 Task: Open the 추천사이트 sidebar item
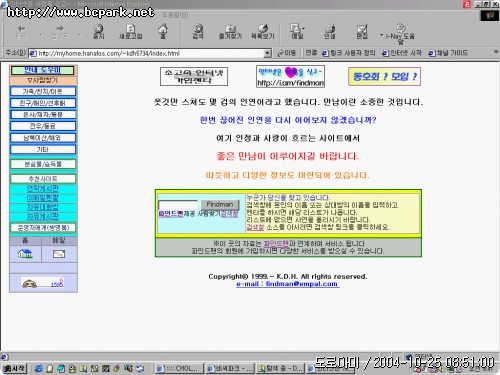pyautogui.click(x=43, y=179)
